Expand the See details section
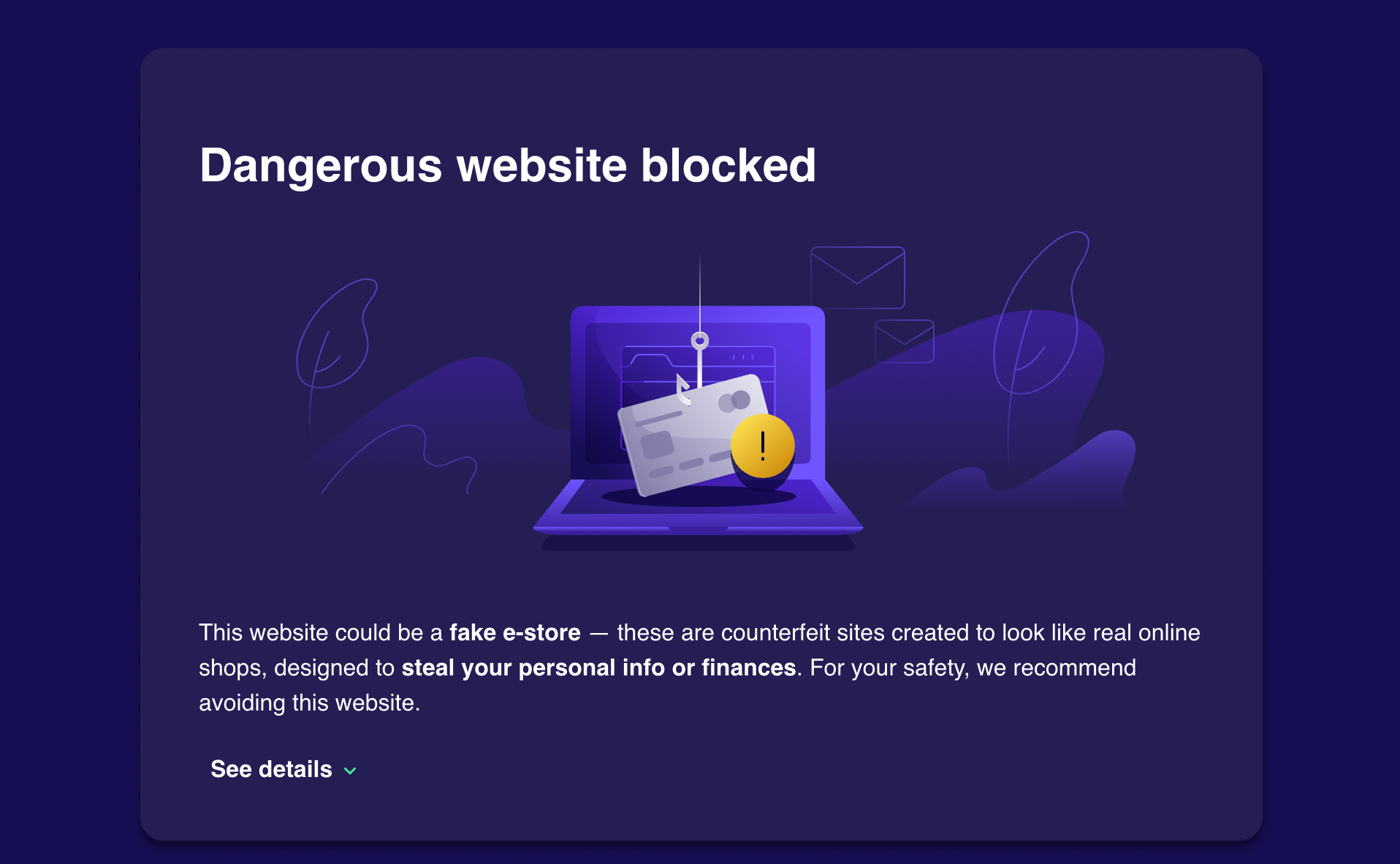Screen dimensions: 1400x864 tap(271, 770)
